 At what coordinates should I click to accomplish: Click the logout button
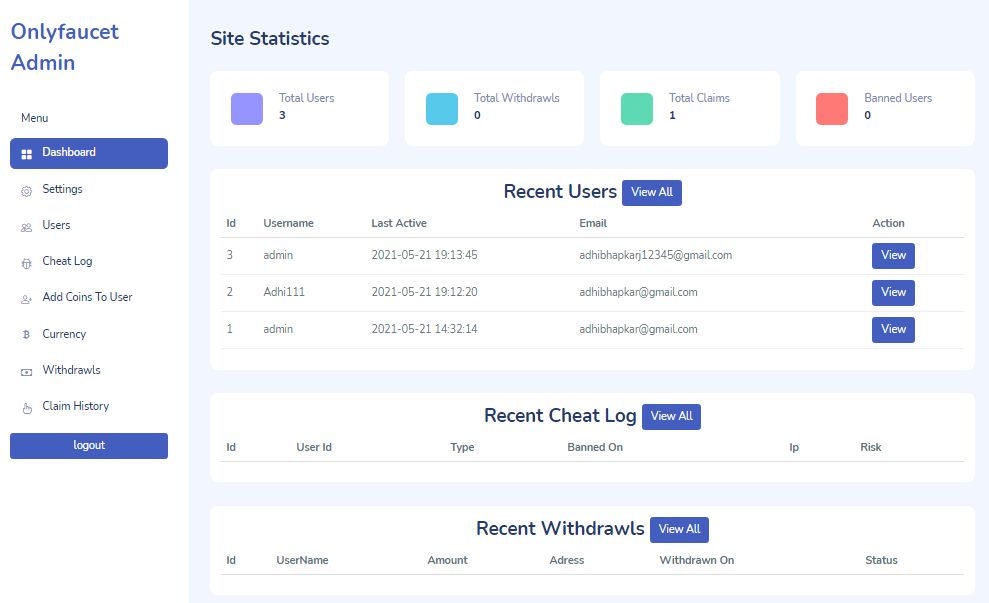[89, 445]
